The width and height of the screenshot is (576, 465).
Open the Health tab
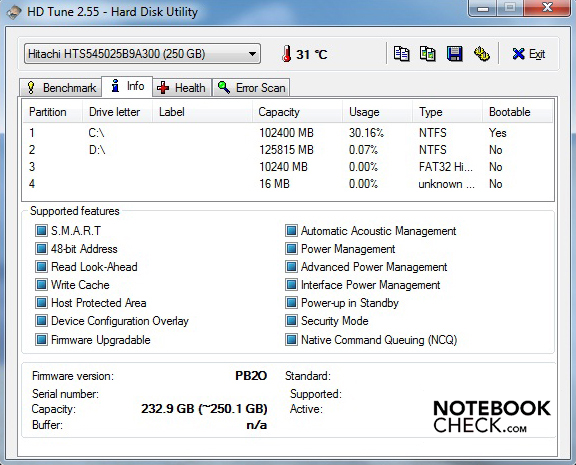(182, 88)
